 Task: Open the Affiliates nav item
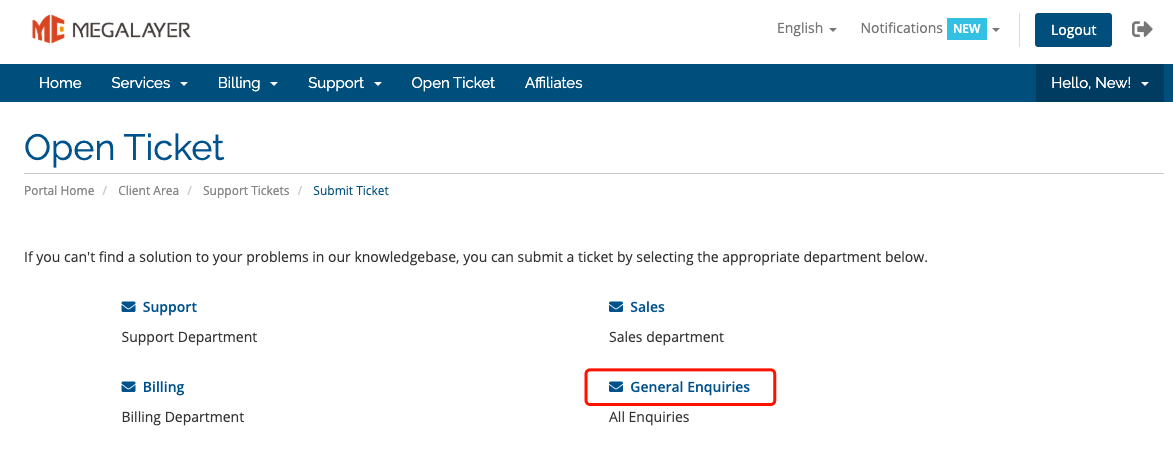coord(554,83)
